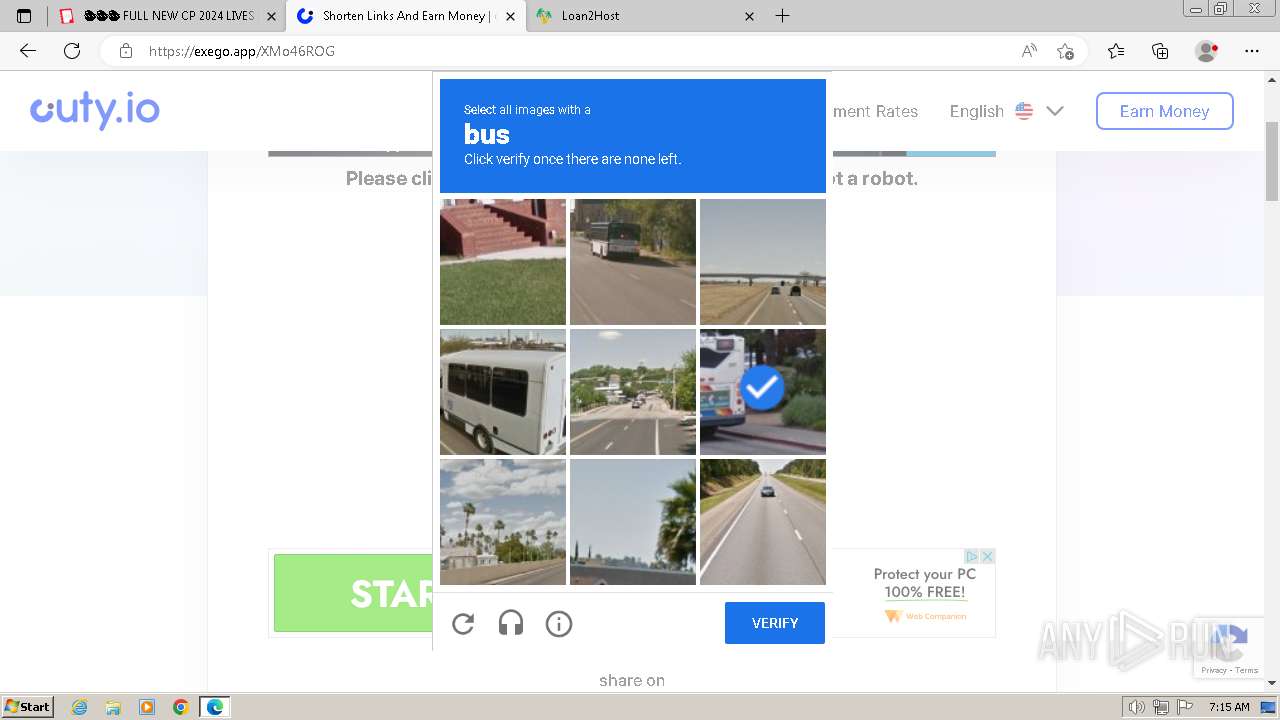This screenshot has width=1280, height=720.
Task: View site information lock icon
Action: (x=126, y=51)
